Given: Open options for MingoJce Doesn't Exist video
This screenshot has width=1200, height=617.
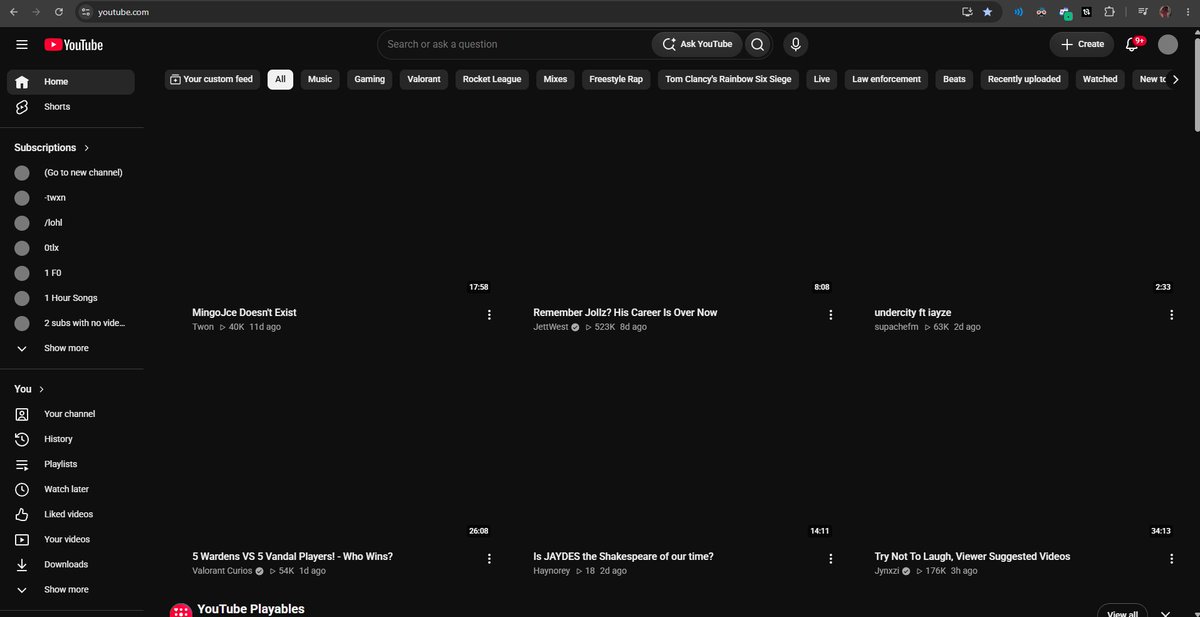Looking at the screenshot, I should (489, 315).
